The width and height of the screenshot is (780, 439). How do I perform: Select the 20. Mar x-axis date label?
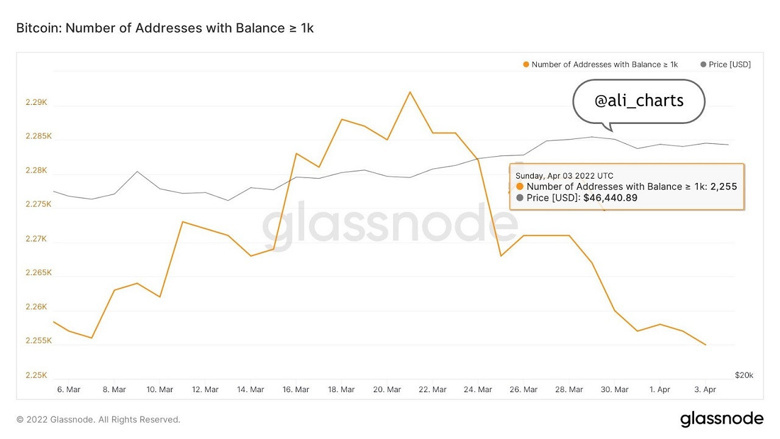click(x=388, y=389)
